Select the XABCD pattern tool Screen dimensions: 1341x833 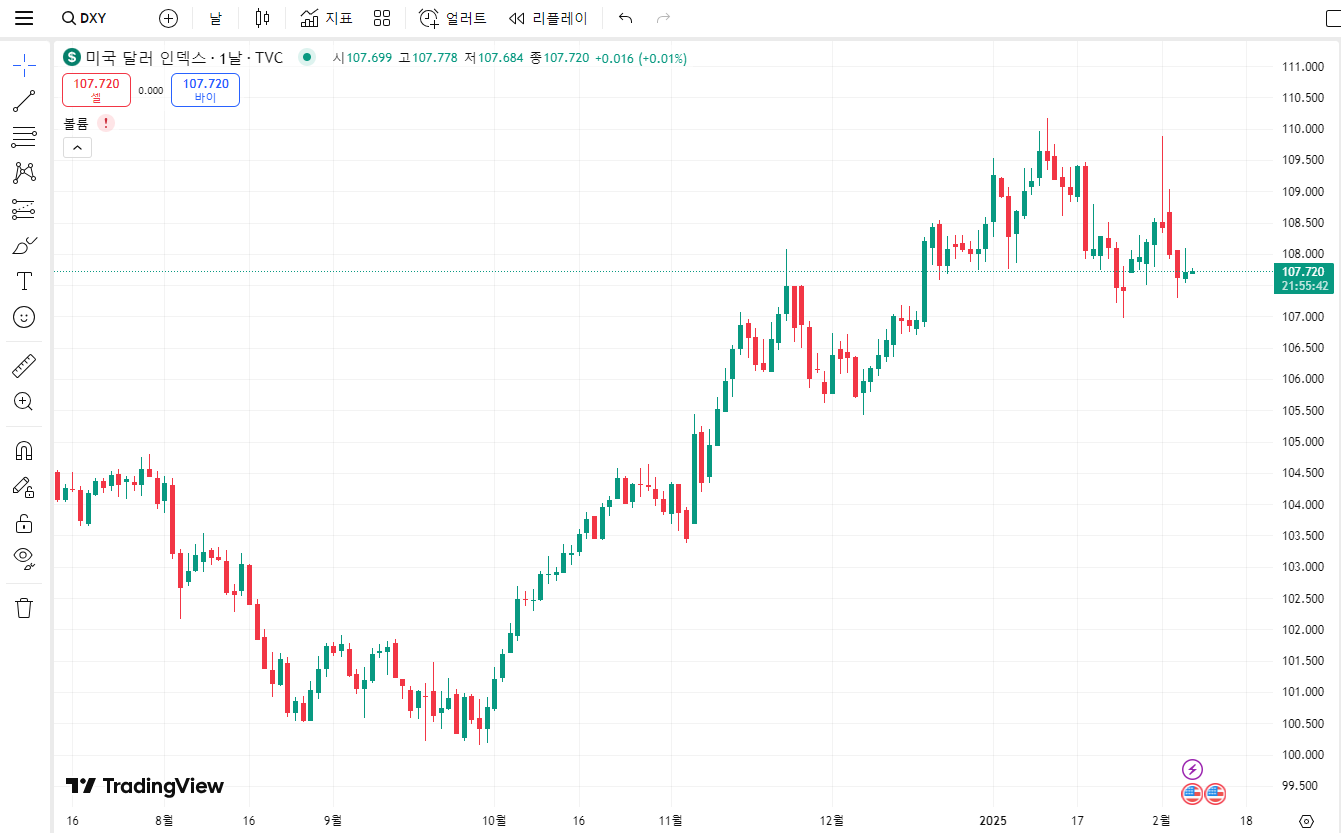24,173
